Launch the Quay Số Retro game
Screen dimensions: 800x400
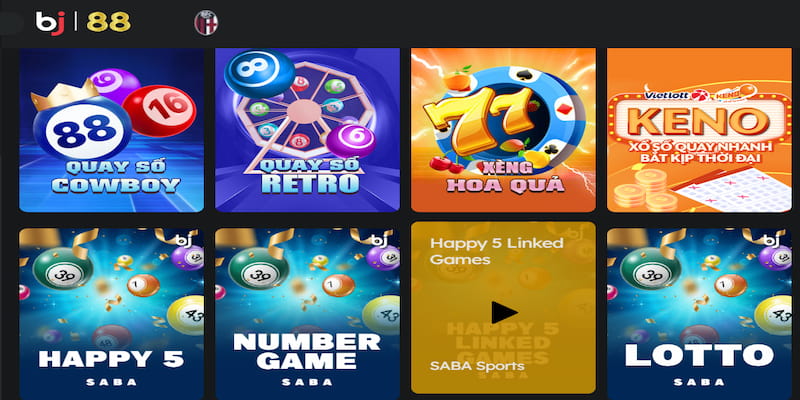307,130
